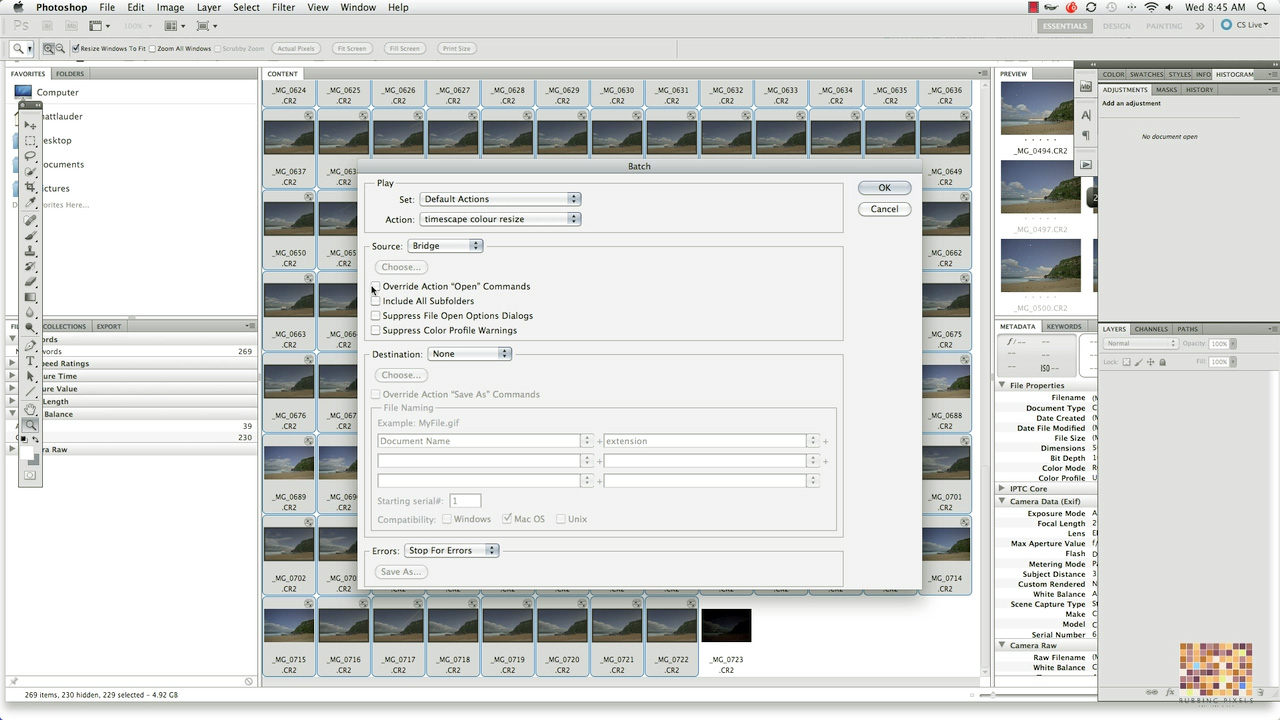Select the Quick Selection tool

(31, 172)
